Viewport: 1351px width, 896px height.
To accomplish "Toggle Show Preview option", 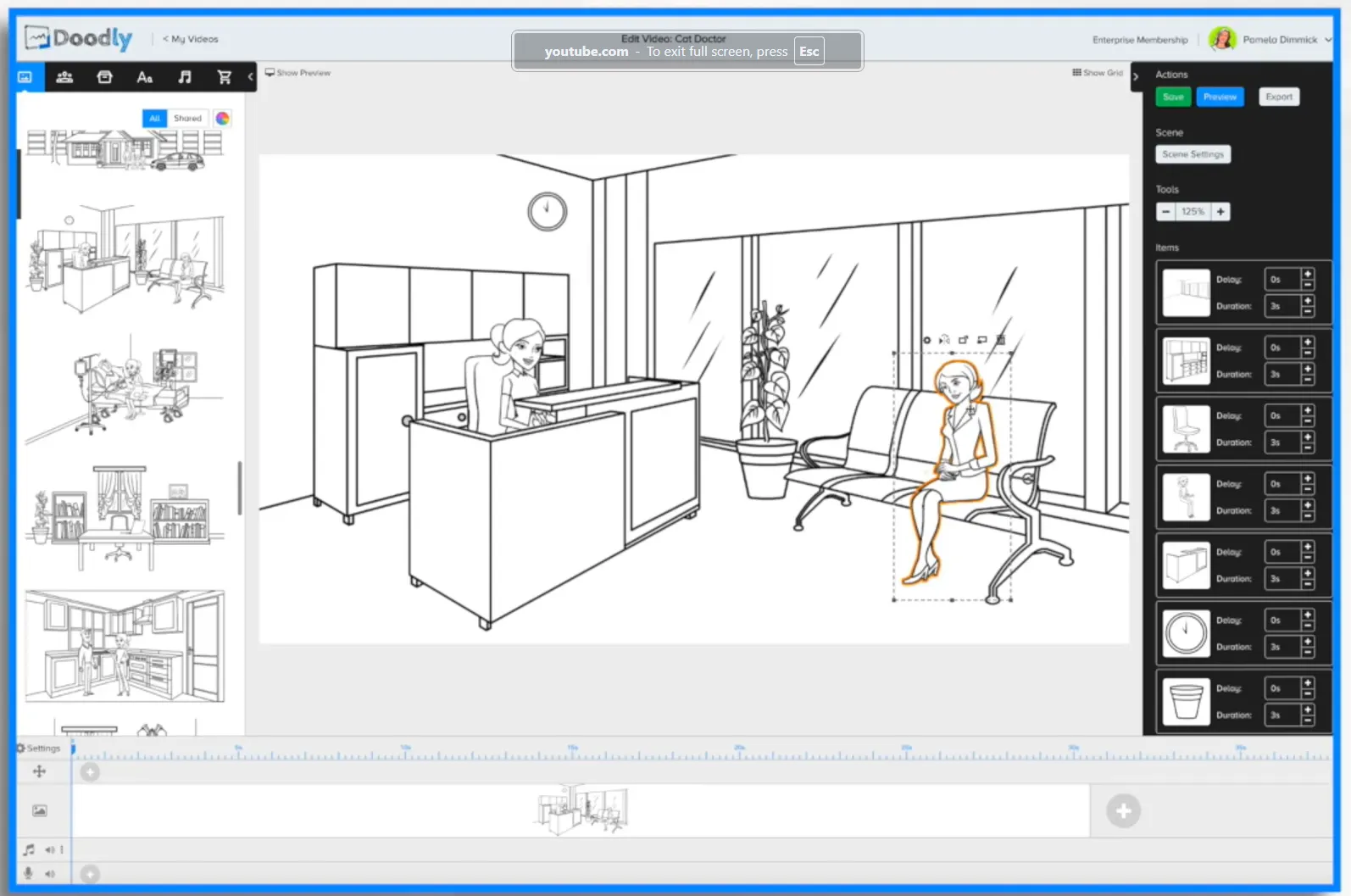I will 297,73.
